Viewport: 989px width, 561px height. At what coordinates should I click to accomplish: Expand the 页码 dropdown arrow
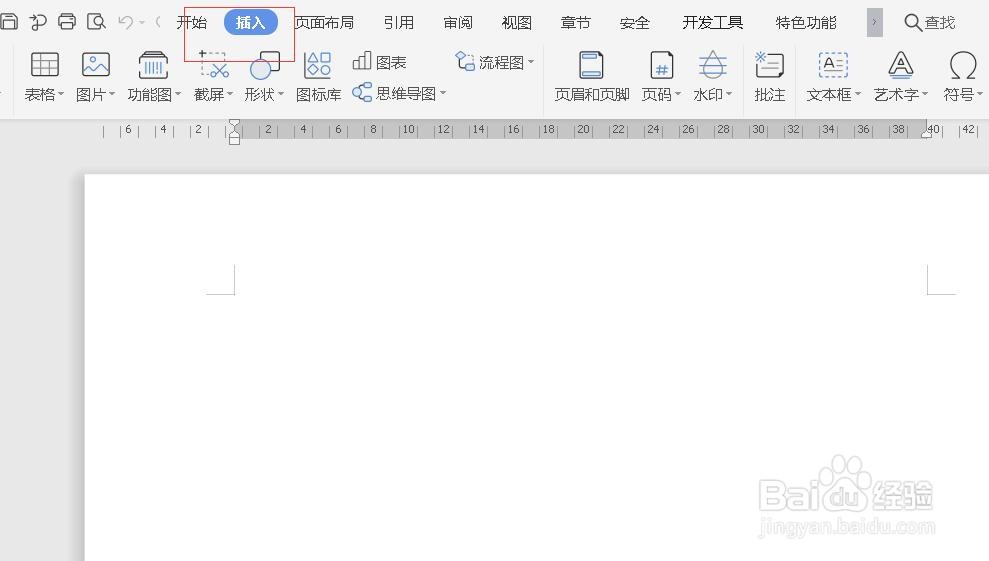click(678, 94)
